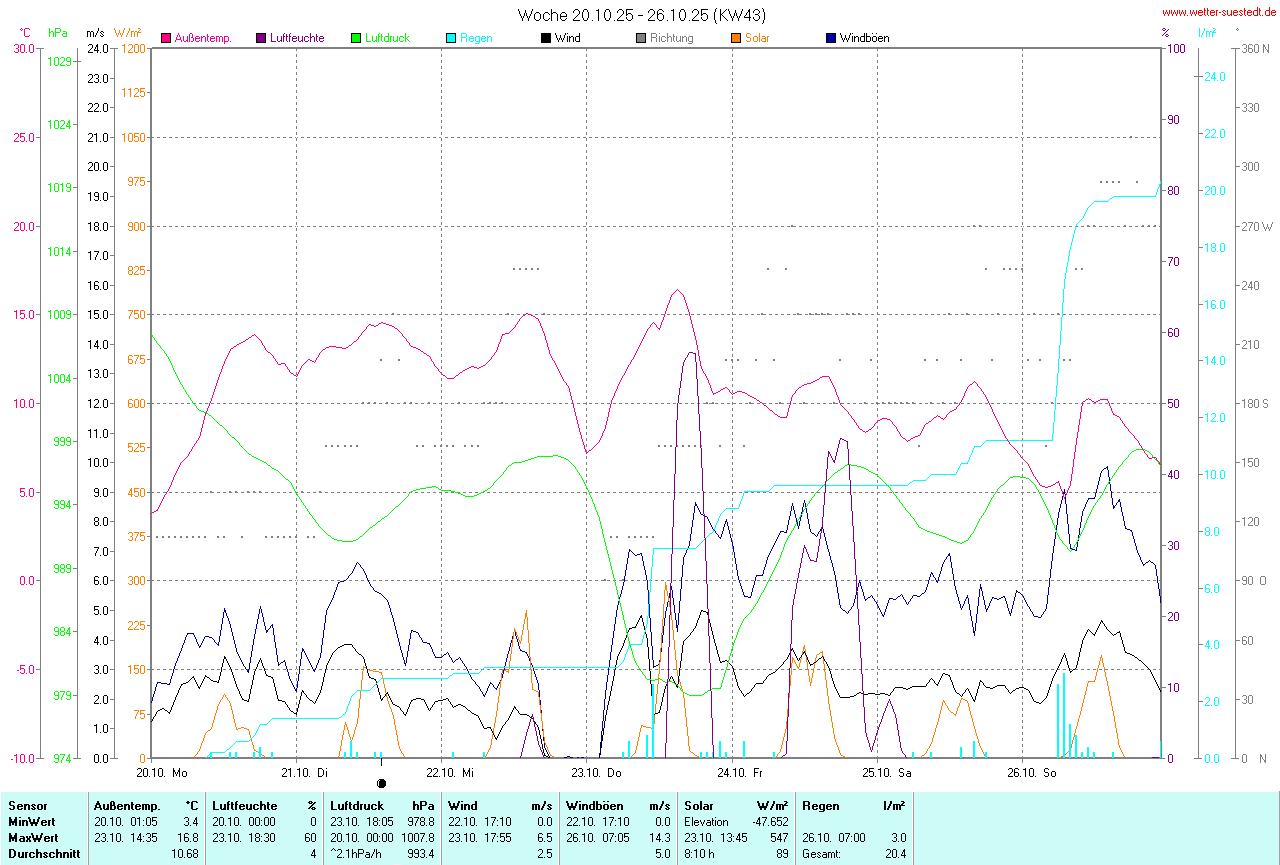Click the new moon phase icon below the axis
The height and width of the screenshot is (865, 1280).
[x=381, y=783]
